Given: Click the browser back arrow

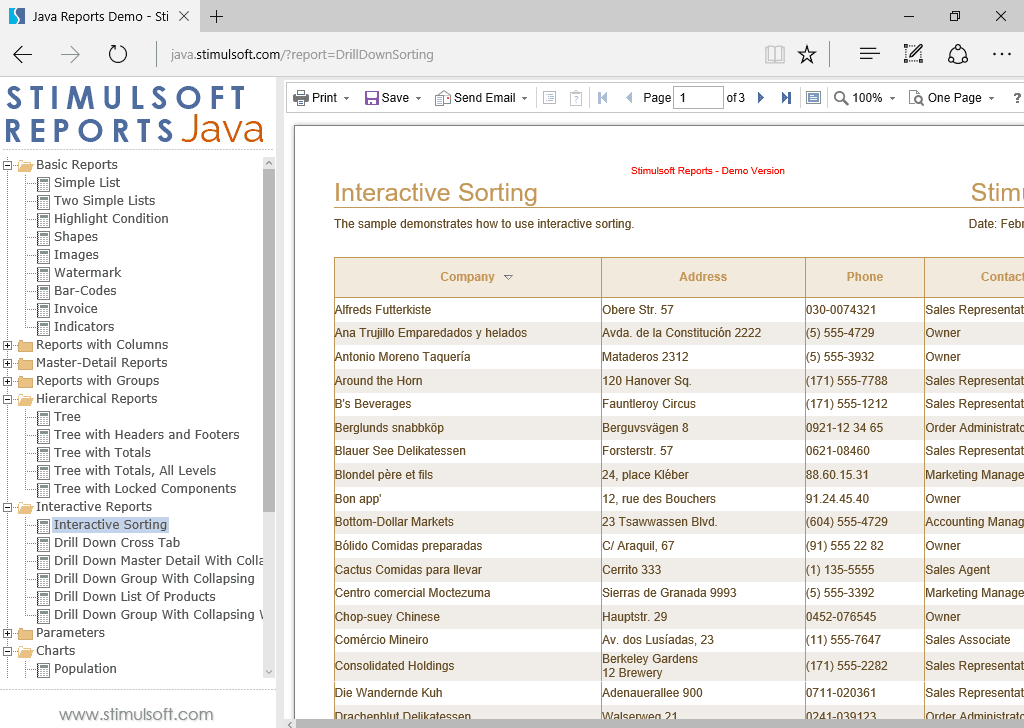Looking at the screenshot, I should [x=23, y=54].
